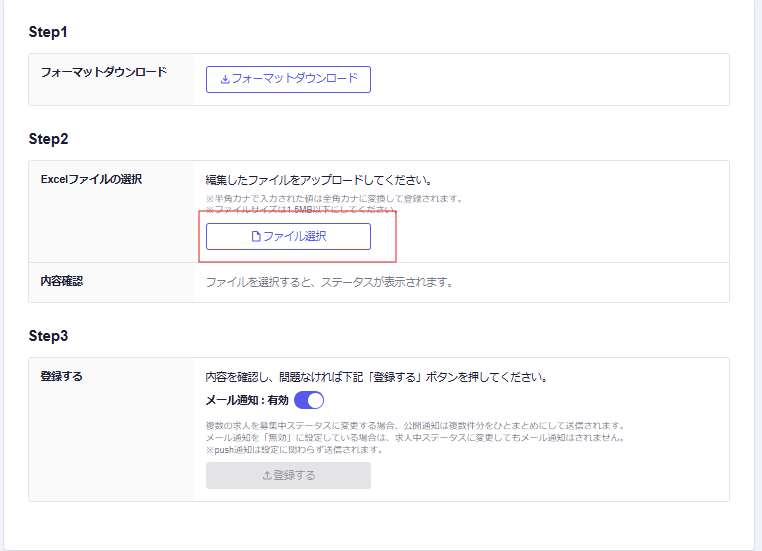762x551 pixels.
Task: Click the document icon on ファイル選択
Action: (x=256, y=237)
